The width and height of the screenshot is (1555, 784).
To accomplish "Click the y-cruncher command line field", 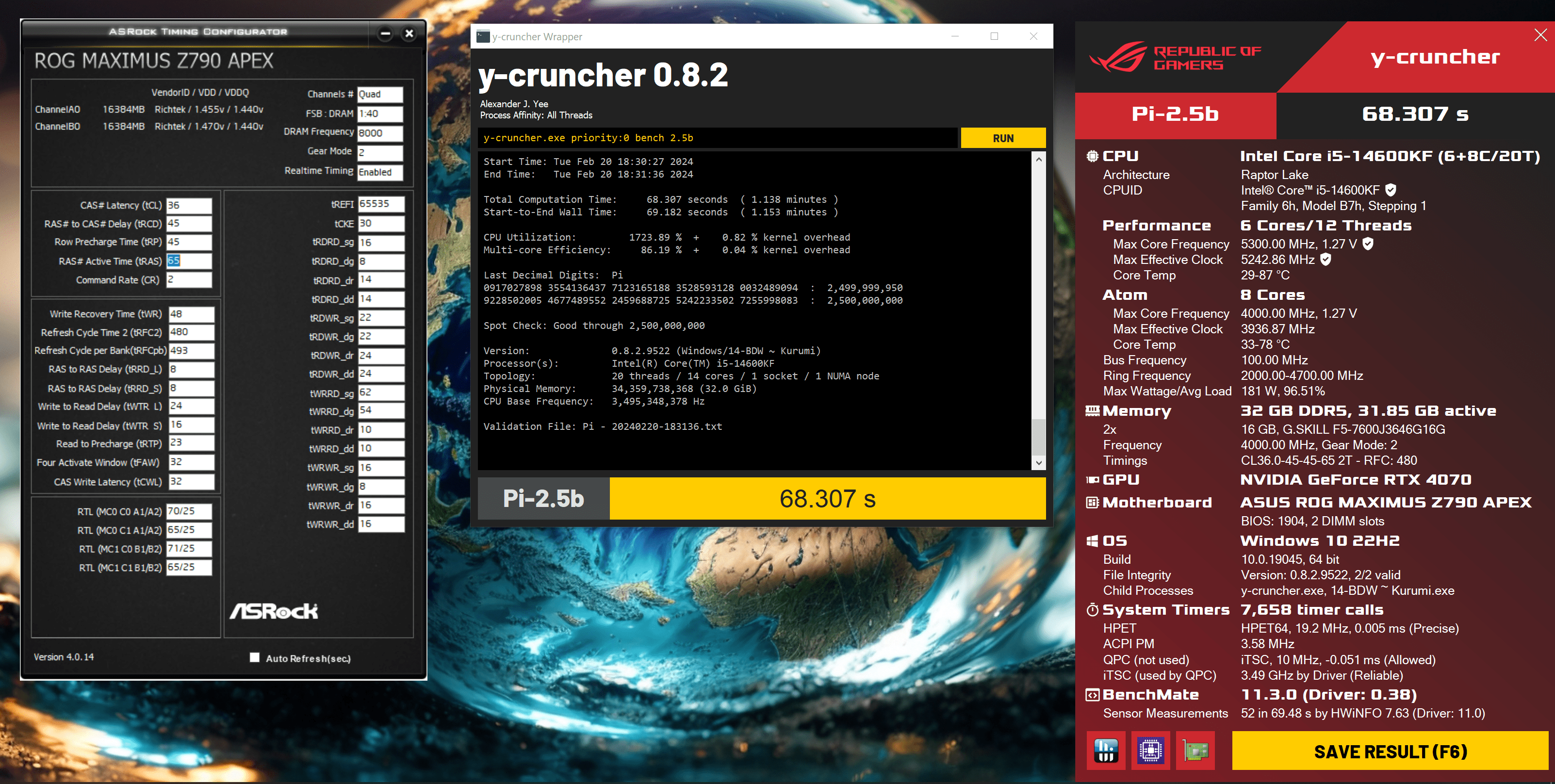I will click(x=717, y=138).
